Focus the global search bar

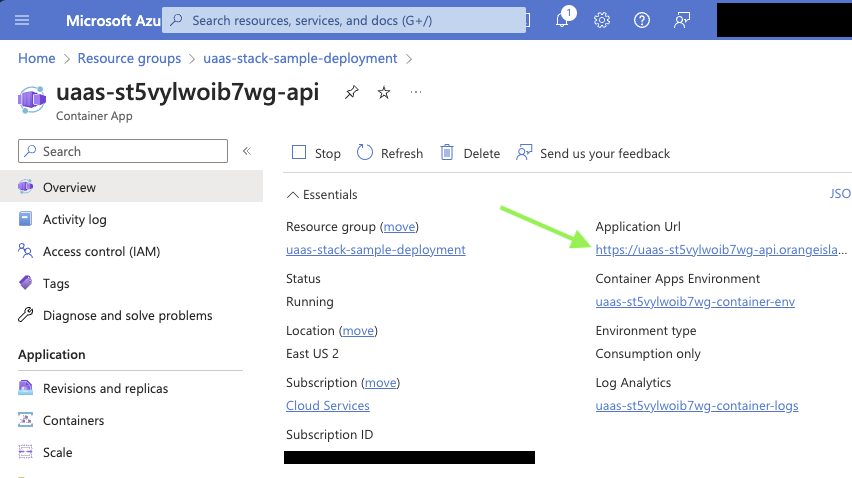pos(344,20)
